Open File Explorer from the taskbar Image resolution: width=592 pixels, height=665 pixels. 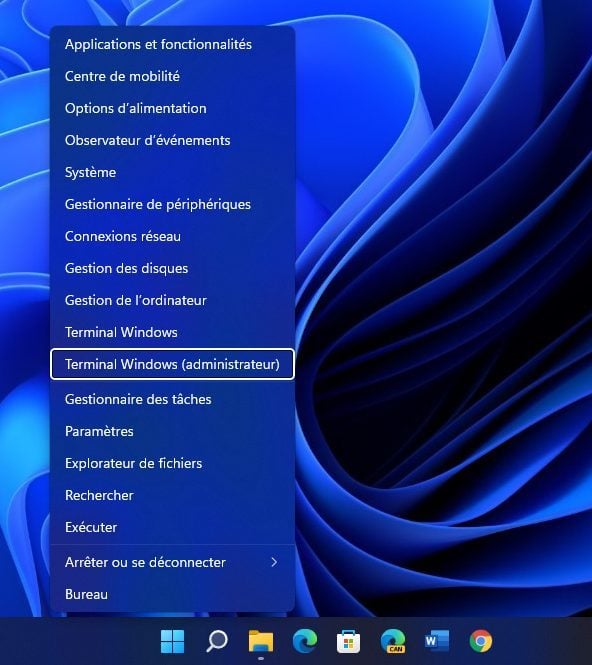tap(261, 641)
